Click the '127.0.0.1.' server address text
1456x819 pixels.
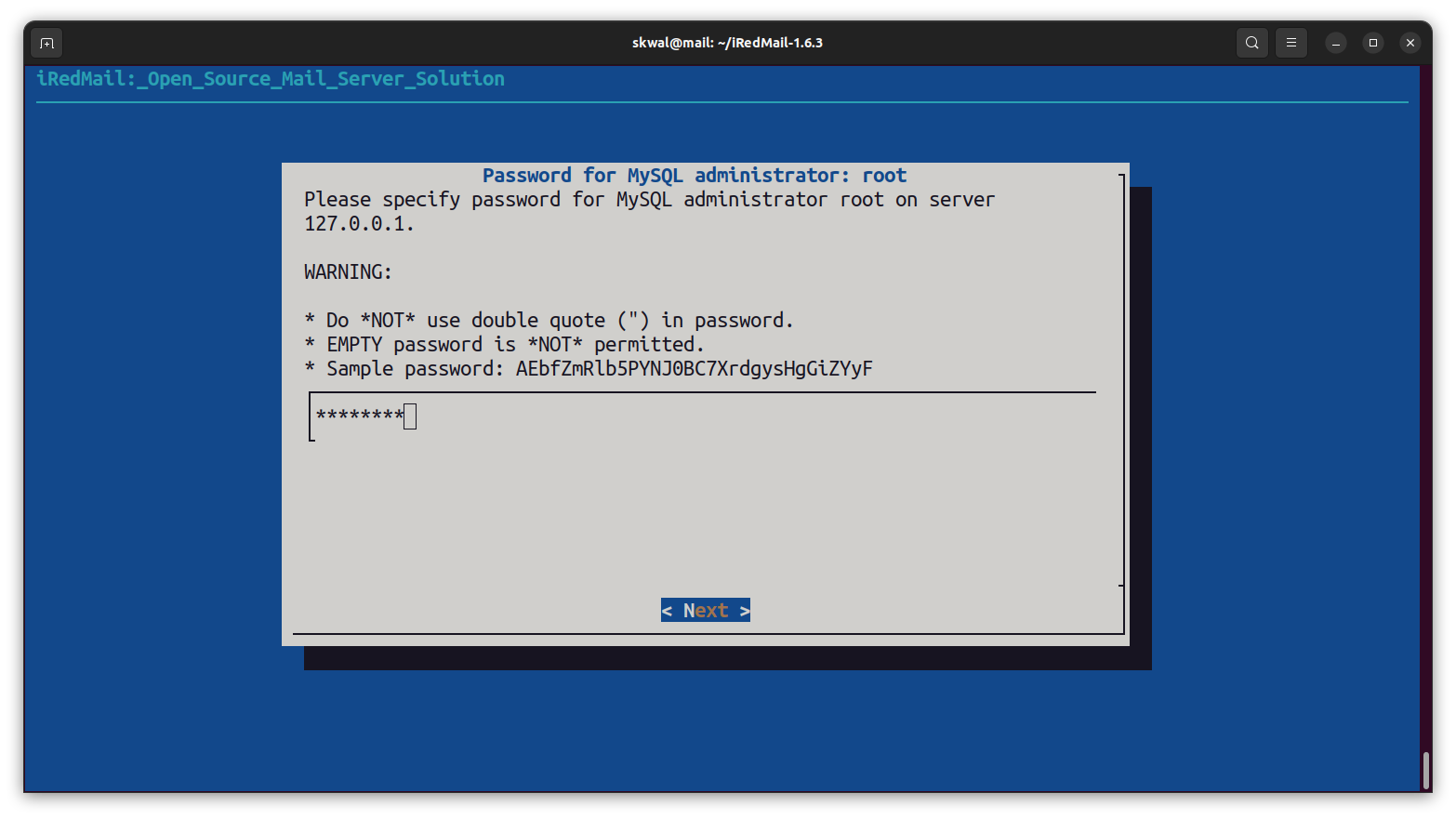359,224
